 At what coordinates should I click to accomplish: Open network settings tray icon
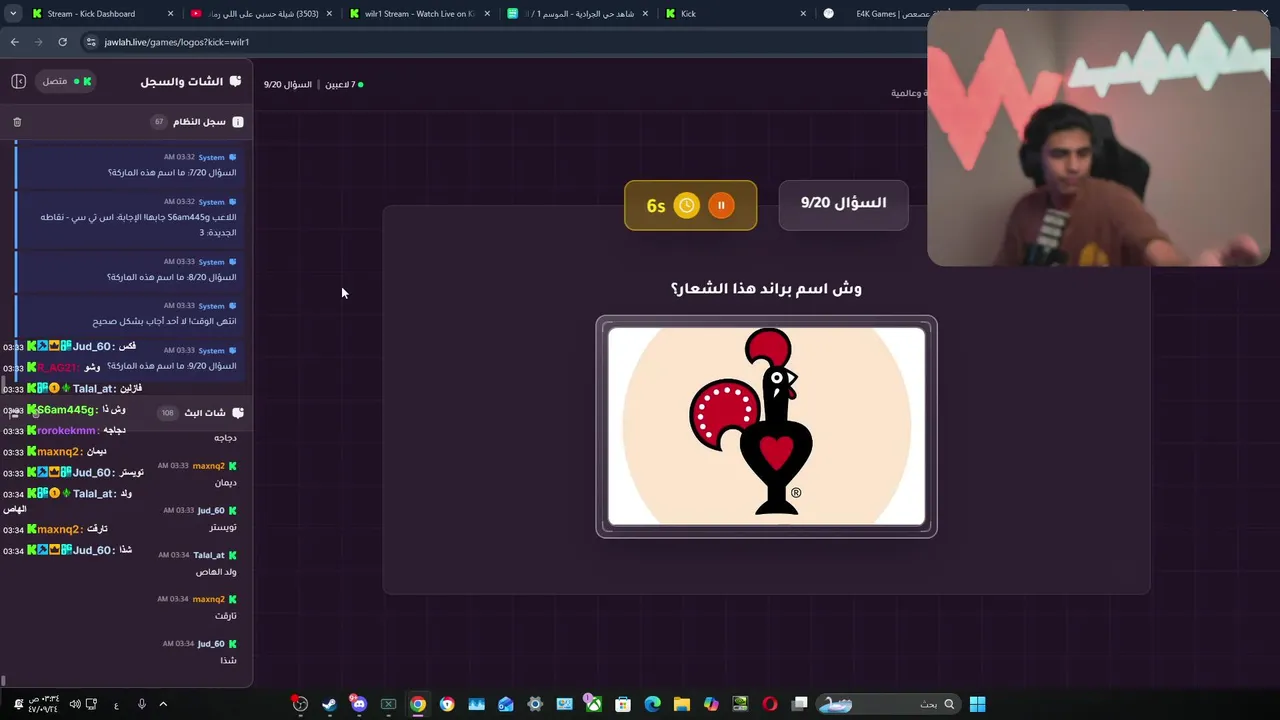click(x=90, y=704)
